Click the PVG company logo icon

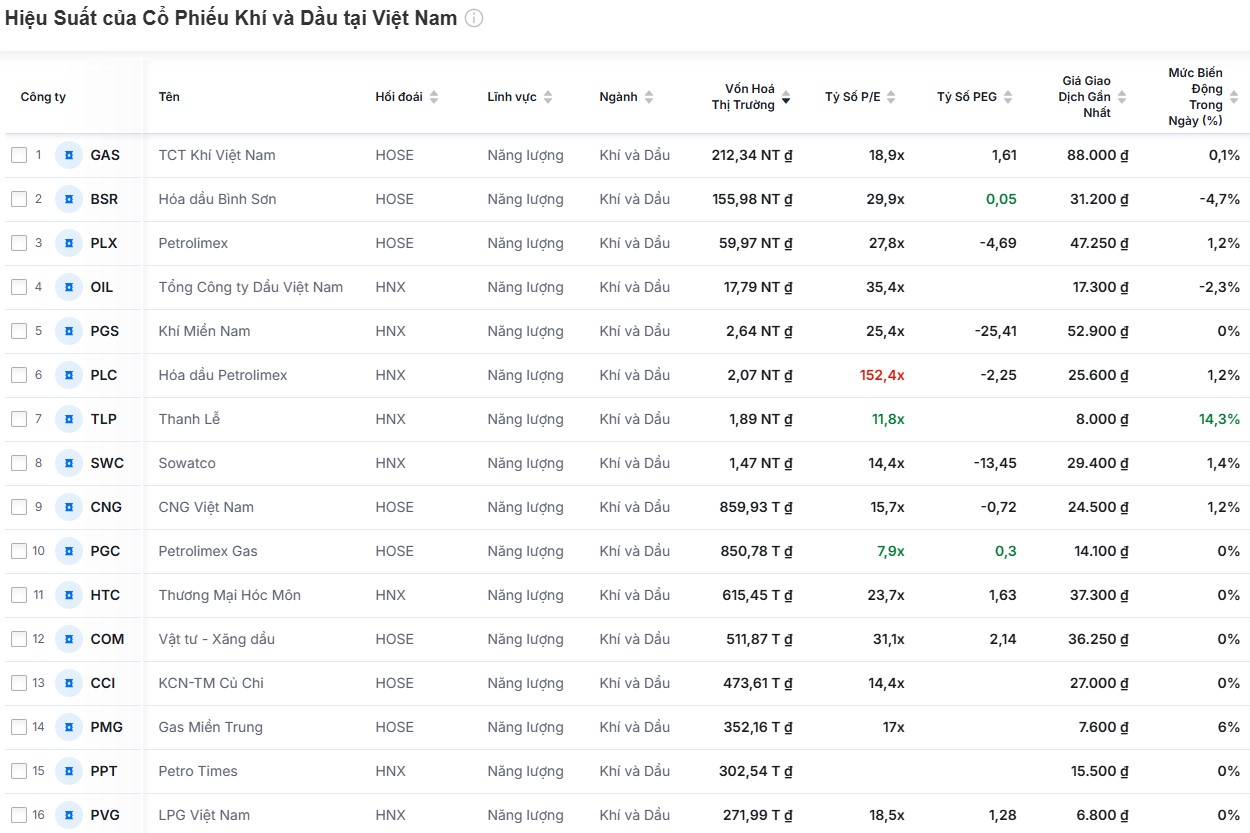69,815
